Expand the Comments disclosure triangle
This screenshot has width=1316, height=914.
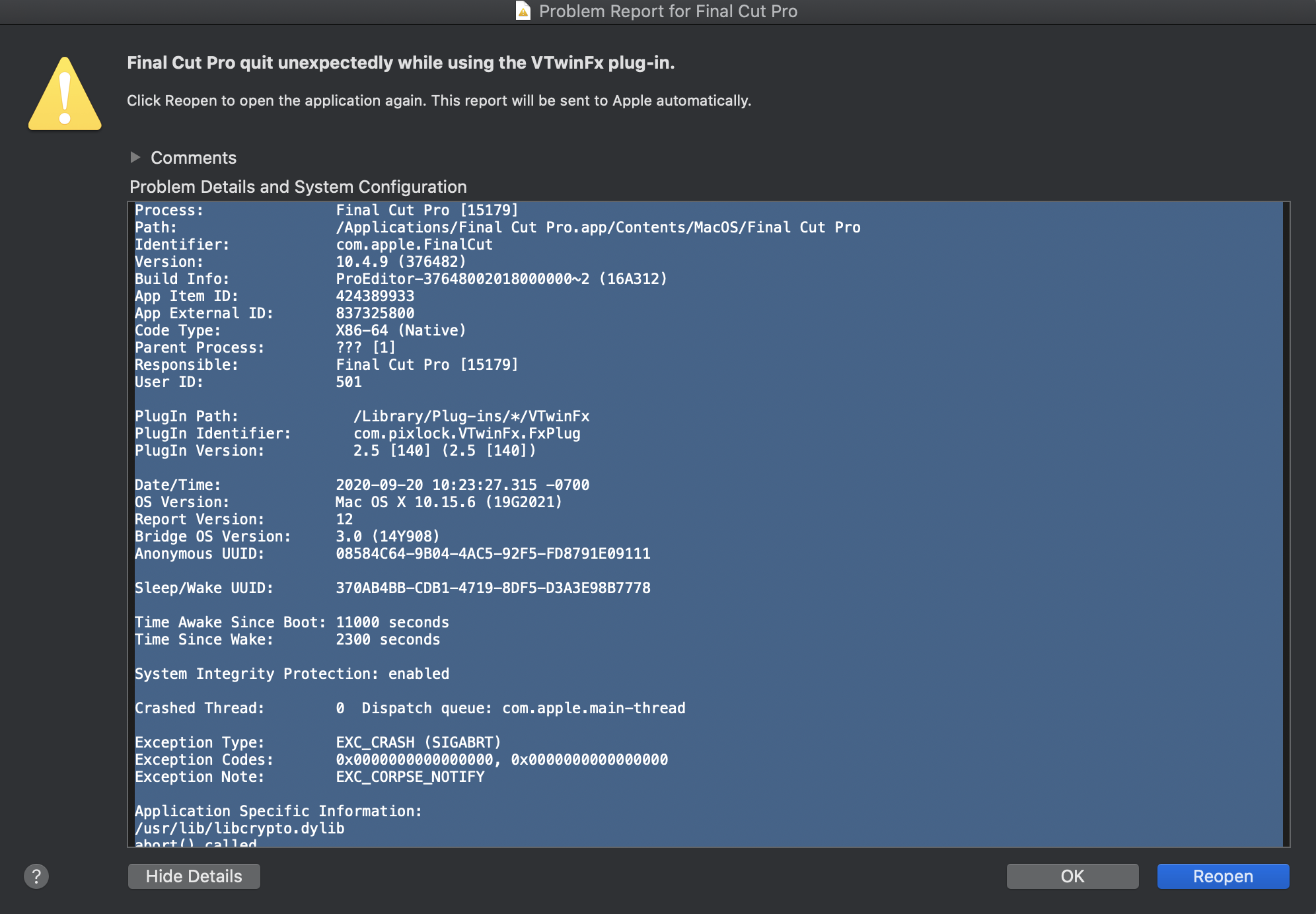[x=135, y=157]
